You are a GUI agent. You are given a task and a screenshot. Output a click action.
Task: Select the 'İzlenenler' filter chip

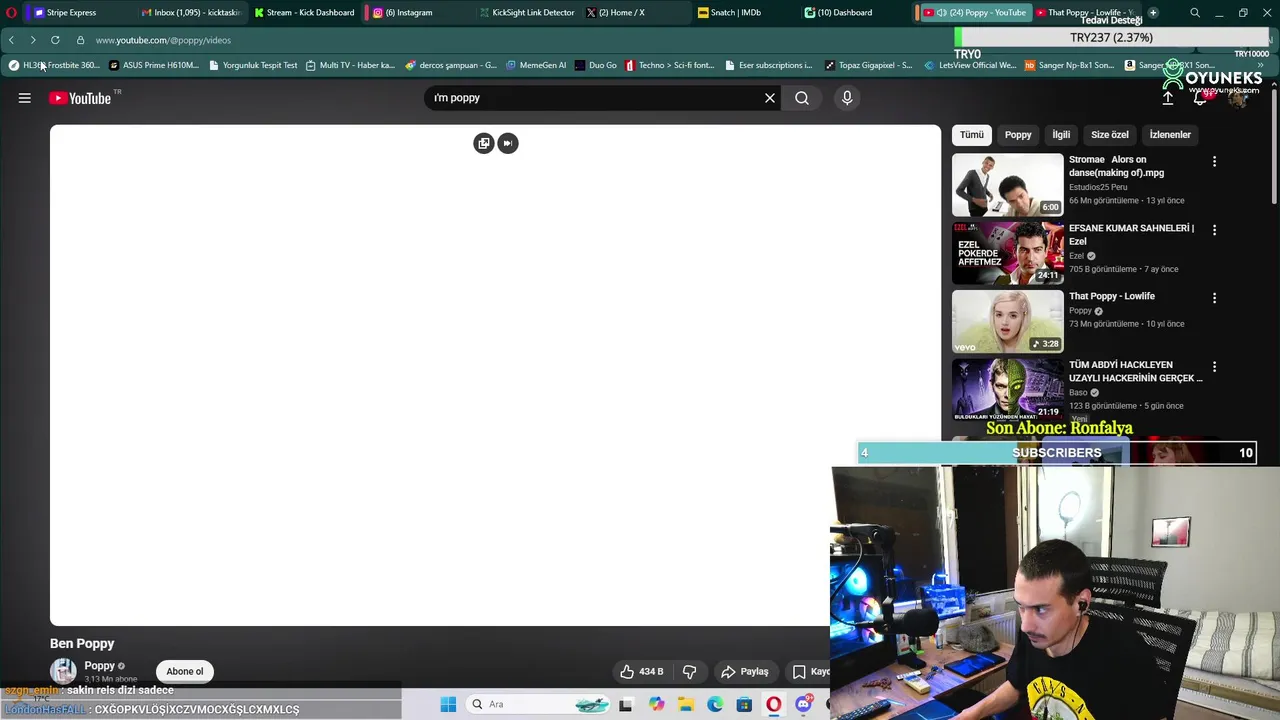(x=1170, y=135)
